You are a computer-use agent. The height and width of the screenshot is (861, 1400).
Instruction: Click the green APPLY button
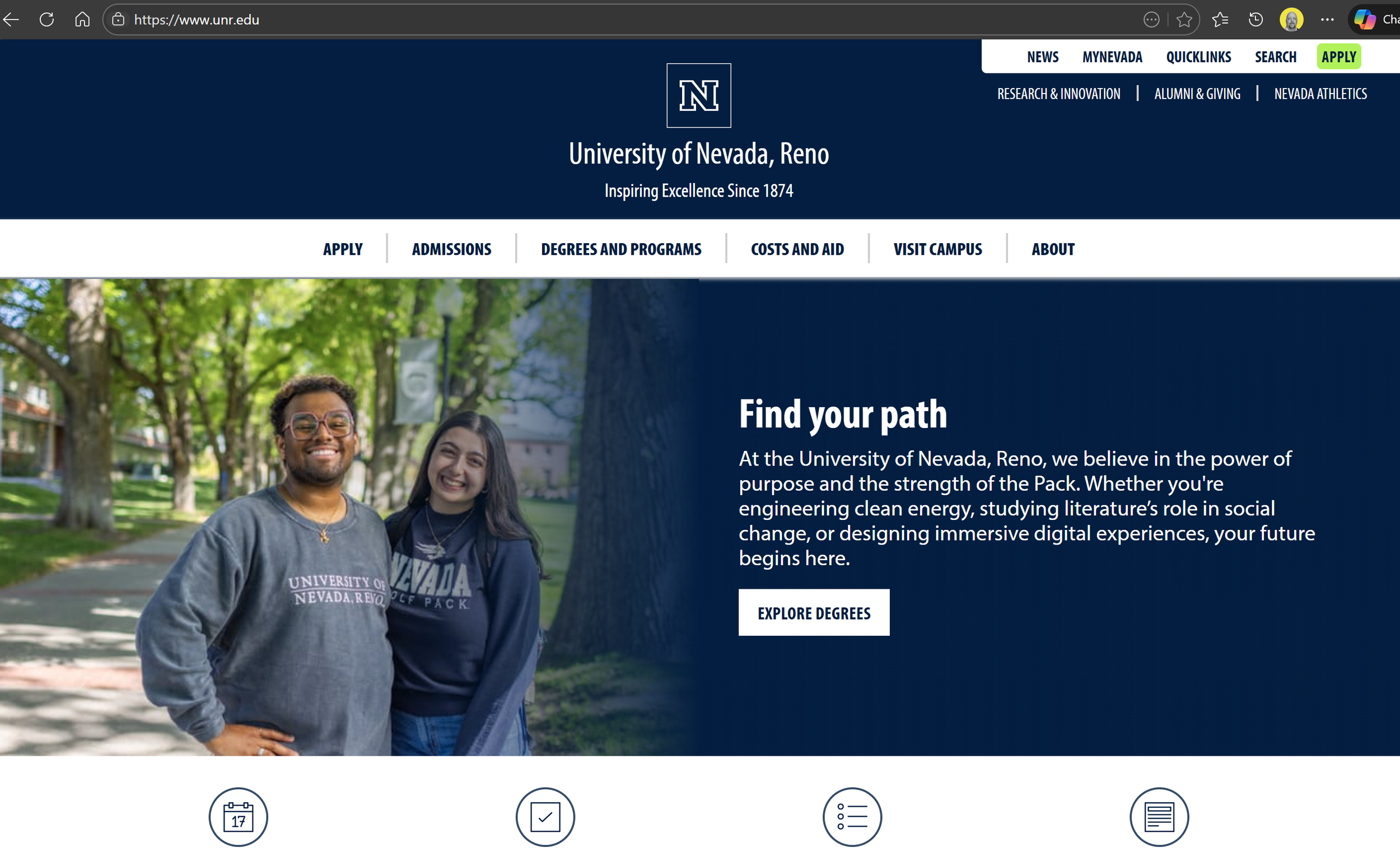tap(1338, 57)
